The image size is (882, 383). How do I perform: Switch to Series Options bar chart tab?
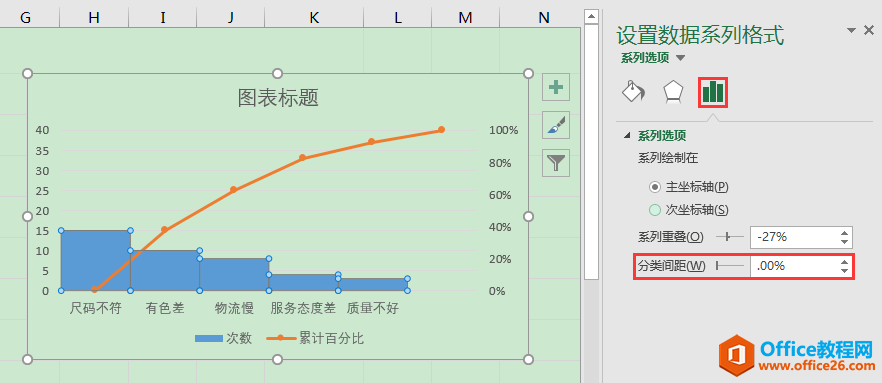coord(713,92)
